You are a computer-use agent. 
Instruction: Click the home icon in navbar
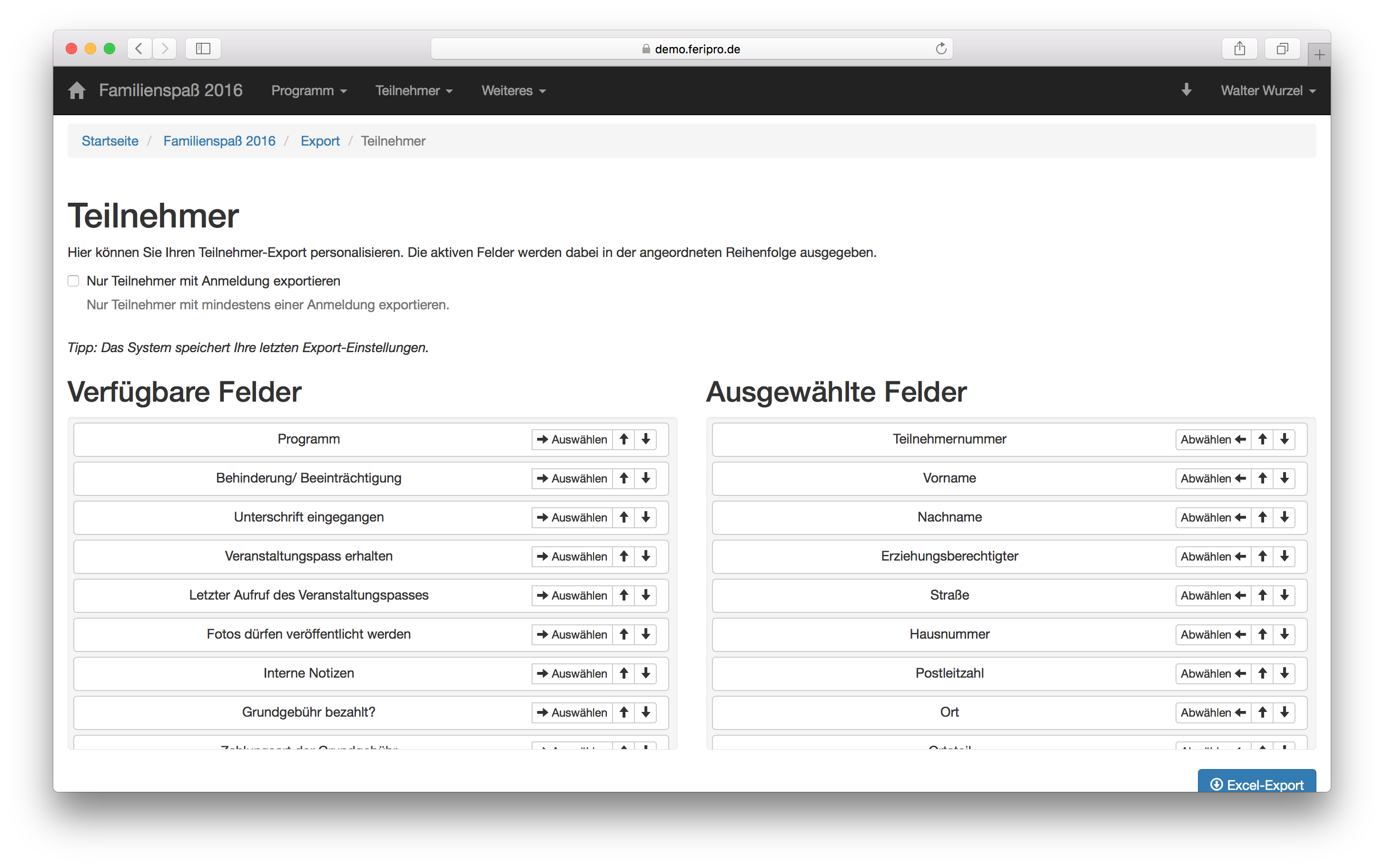tap(76, 91)
